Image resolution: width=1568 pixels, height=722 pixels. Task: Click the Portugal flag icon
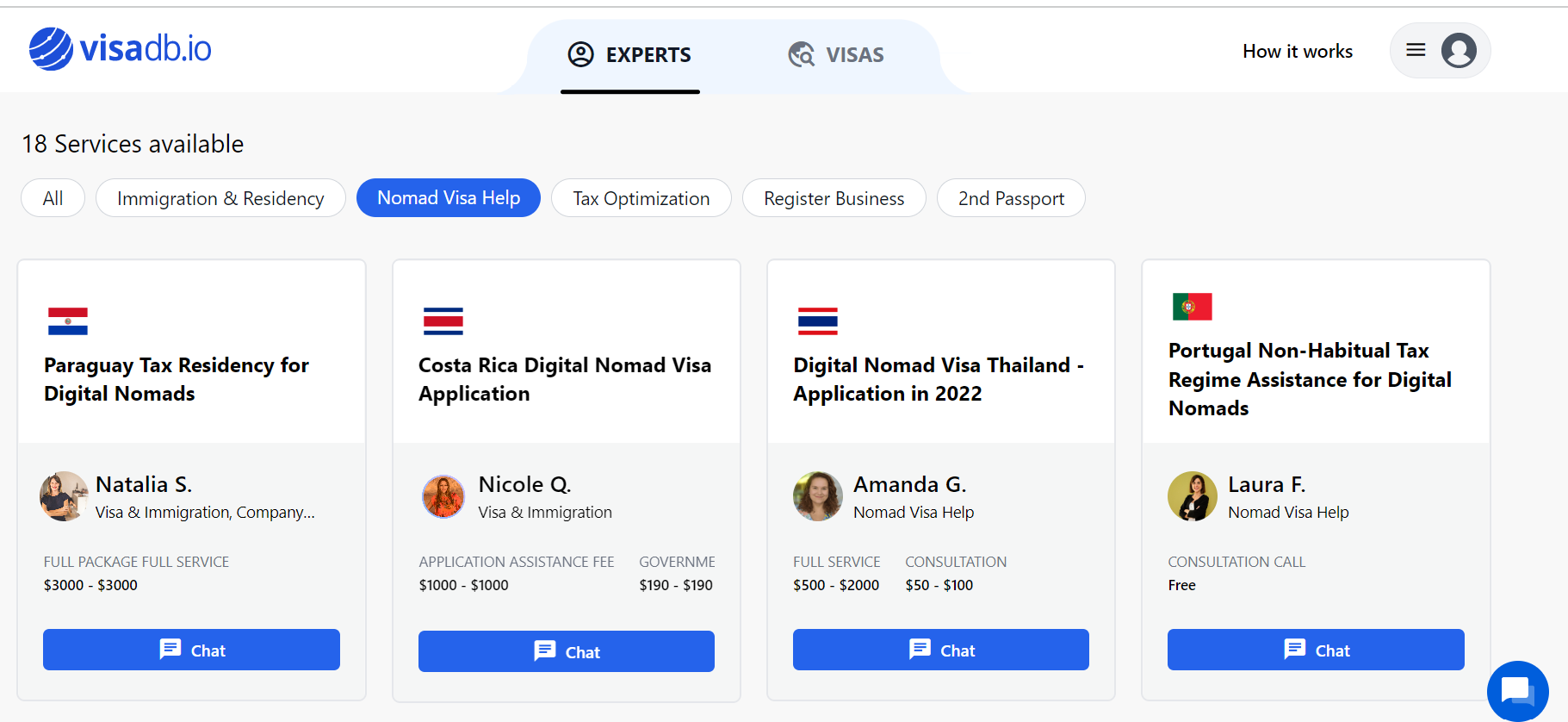(x=1192, y=307)
